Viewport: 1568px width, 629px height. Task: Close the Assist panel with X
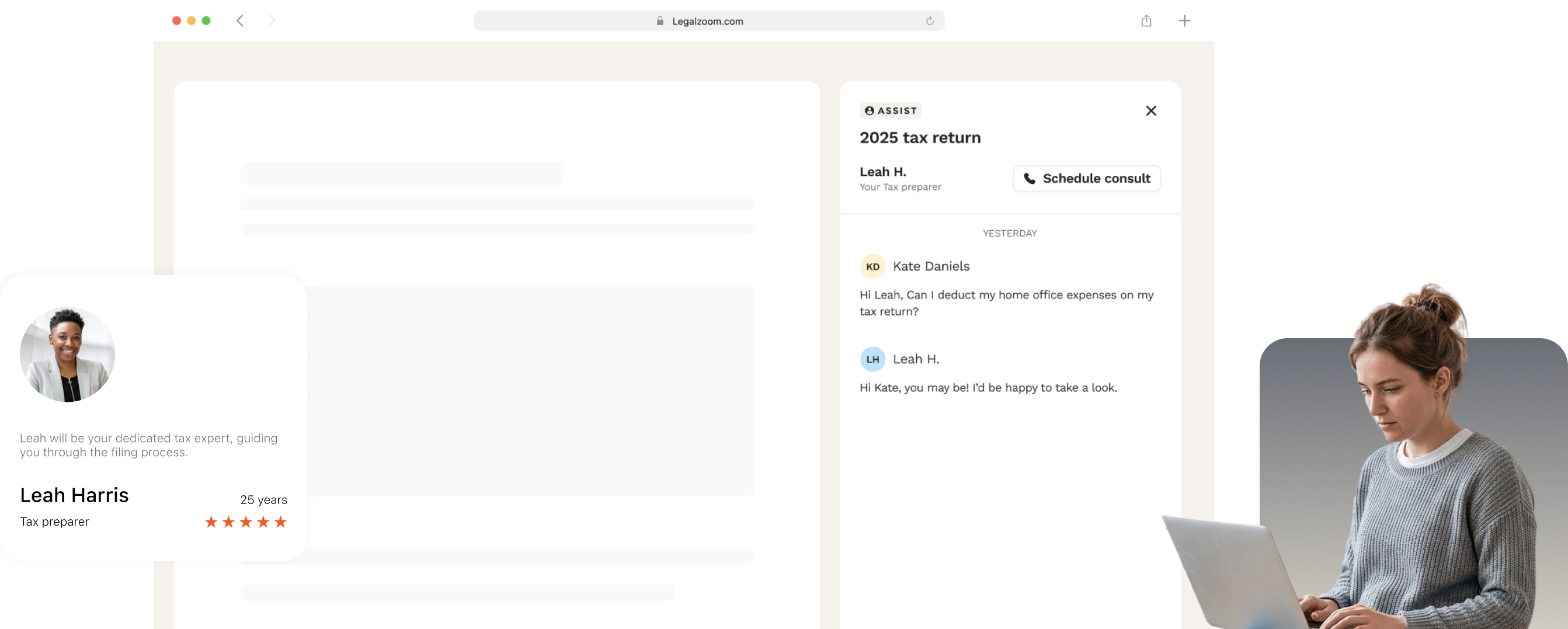tap(1150, 110)
